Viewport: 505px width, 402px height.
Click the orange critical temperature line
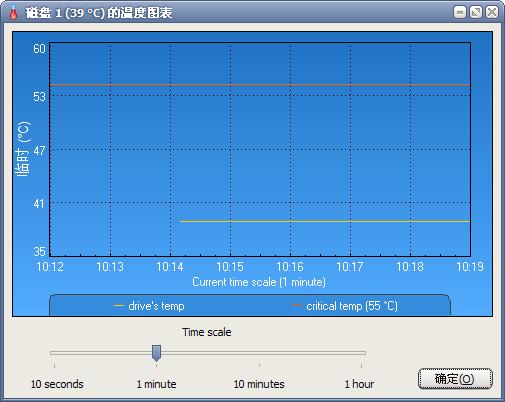pyautogui.click(x=260, y=85)
